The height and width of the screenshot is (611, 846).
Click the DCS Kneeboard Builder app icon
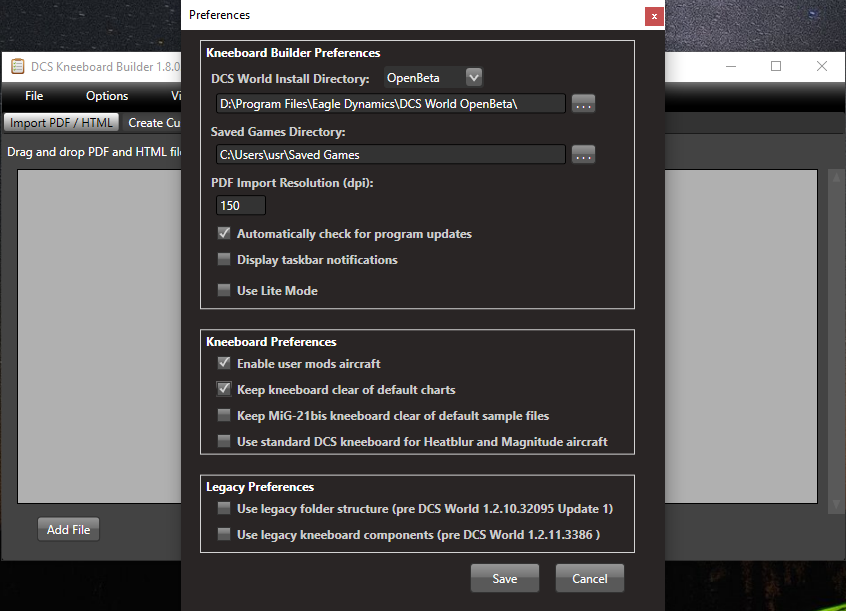click(x=18, y=66)
